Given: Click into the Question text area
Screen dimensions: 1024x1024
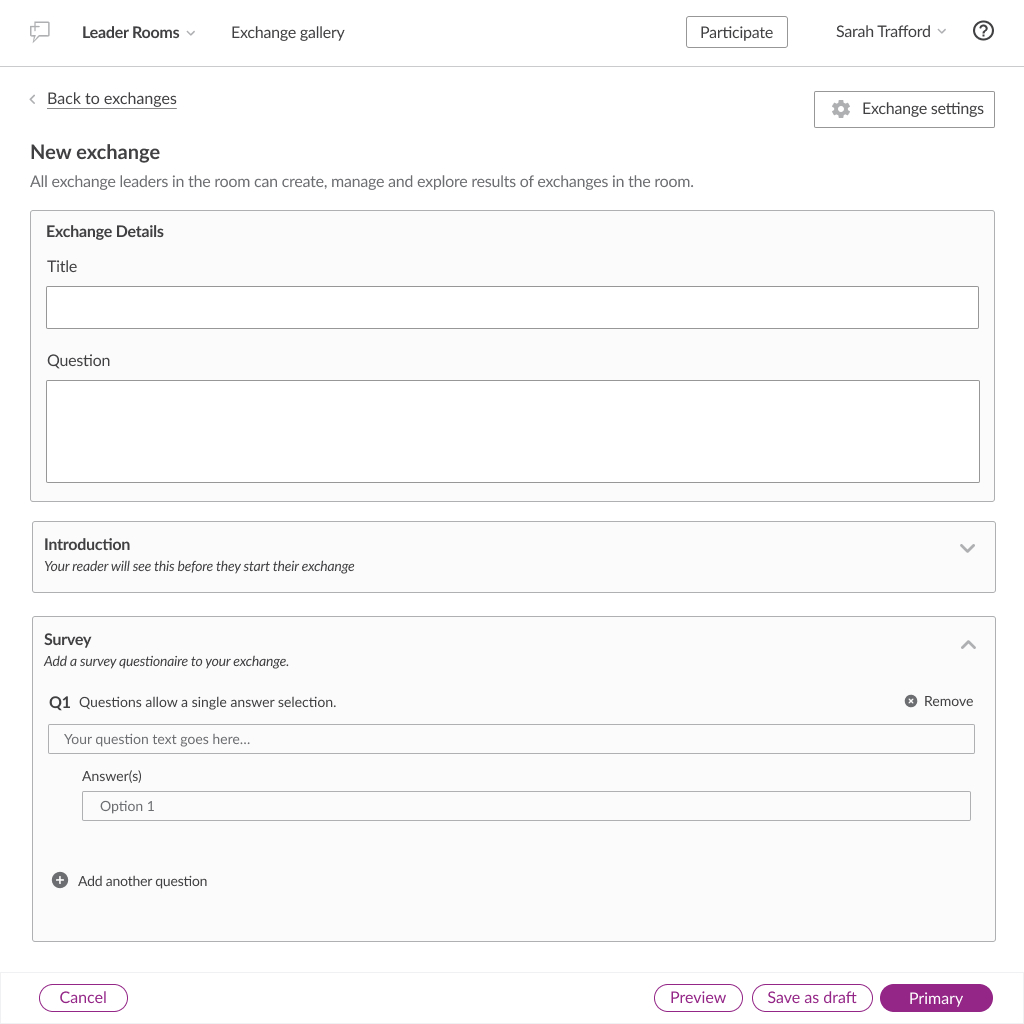Looking at the screenshot, I should [512, 431].
